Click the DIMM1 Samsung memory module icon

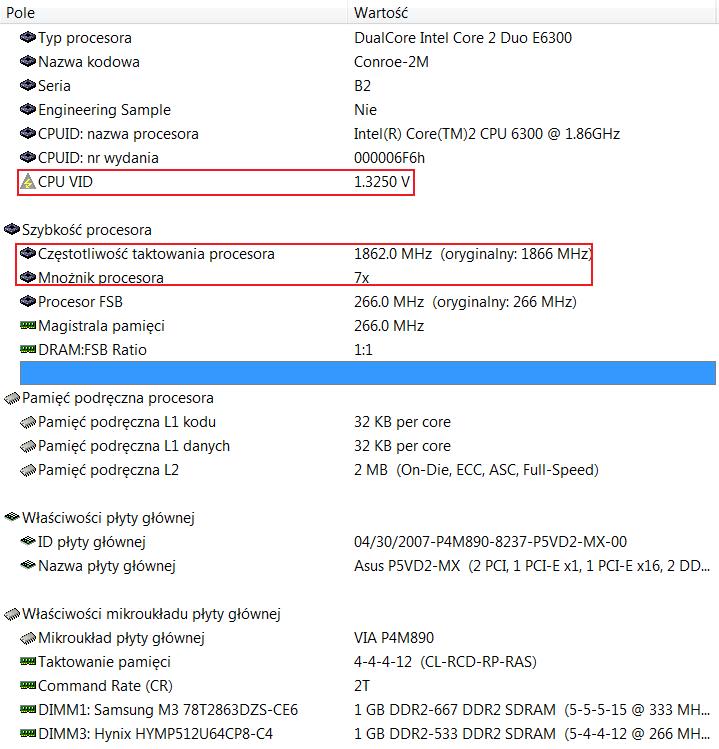point(28,710)
